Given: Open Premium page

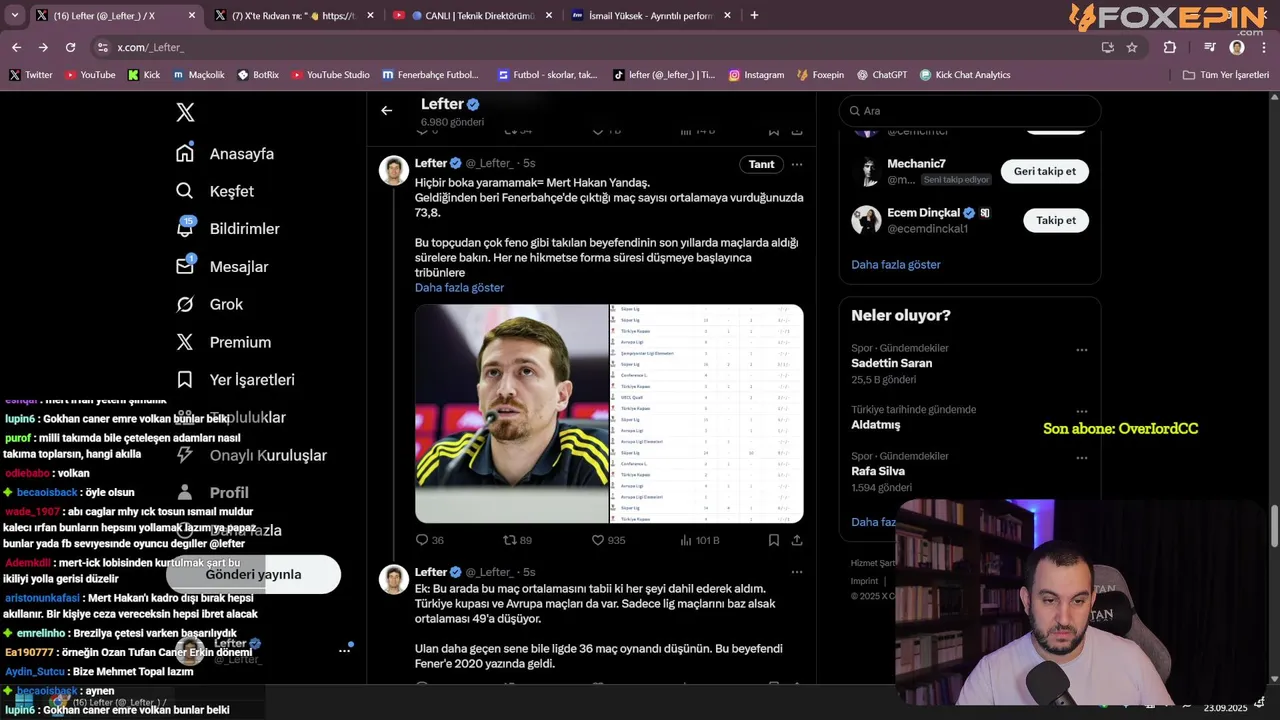Looking at the screenshot, I should 223,342.
